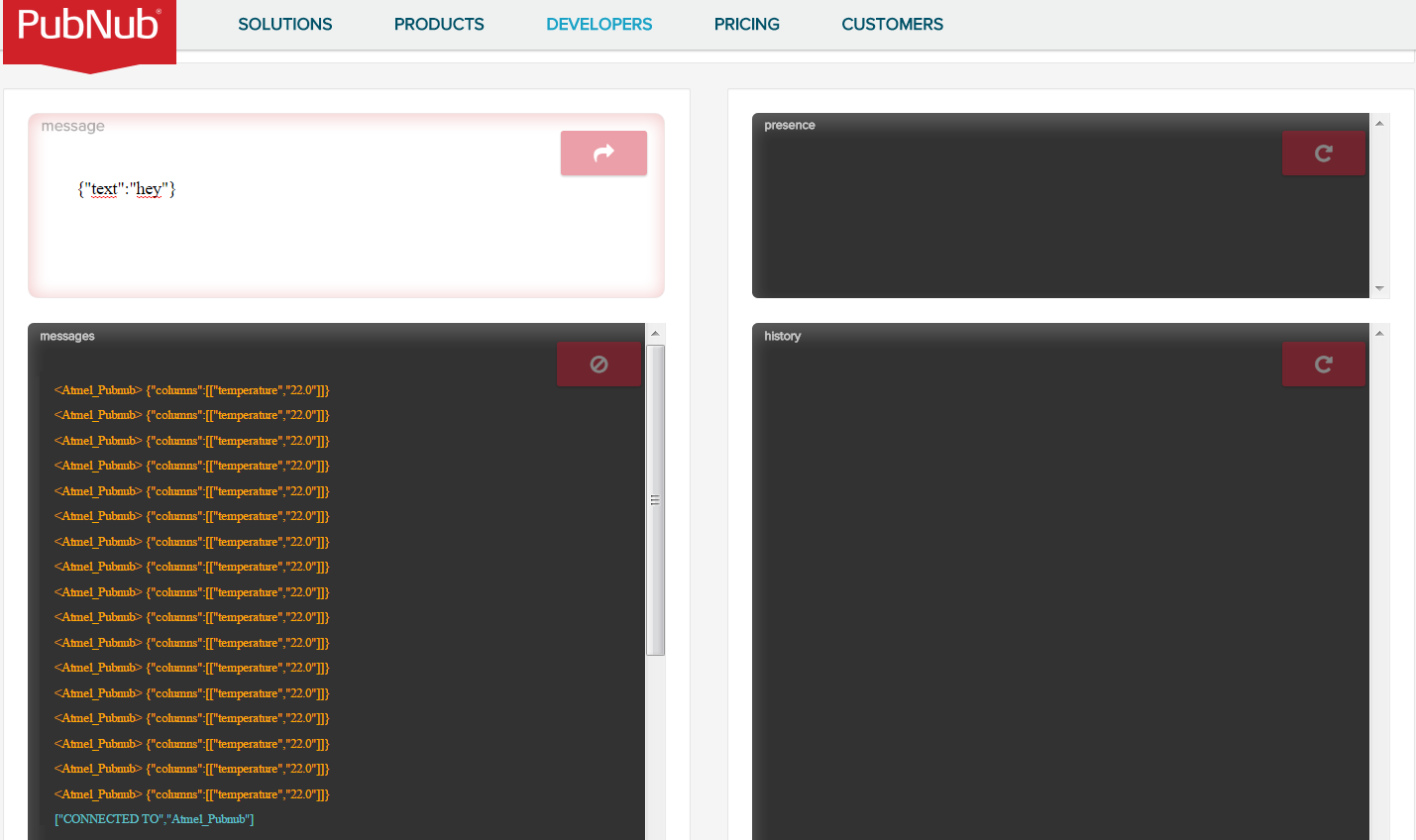Click into the message text box containing {"text":"hey"}

[346, 206]
